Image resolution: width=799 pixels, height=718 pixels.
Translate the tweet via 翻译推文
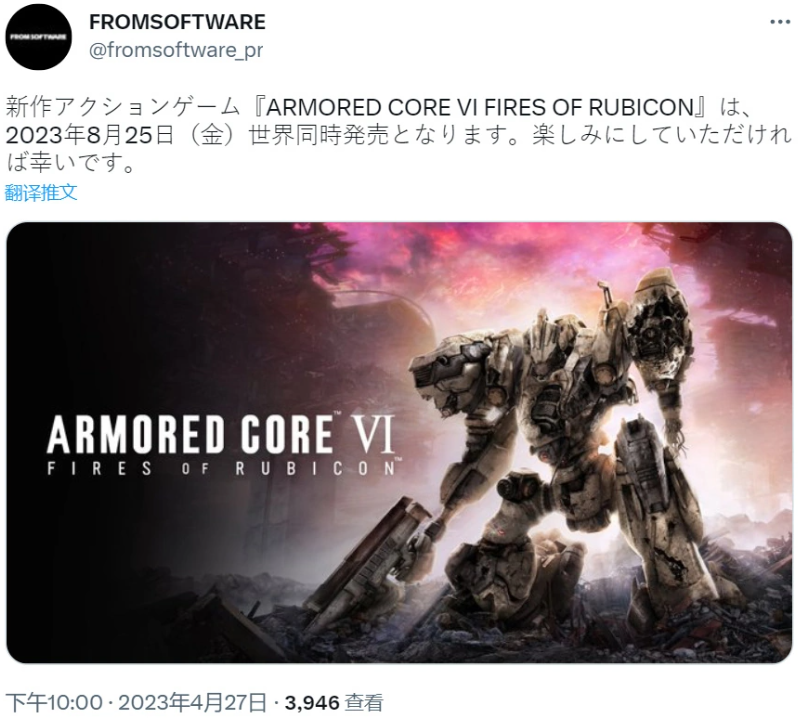[41, 193]
